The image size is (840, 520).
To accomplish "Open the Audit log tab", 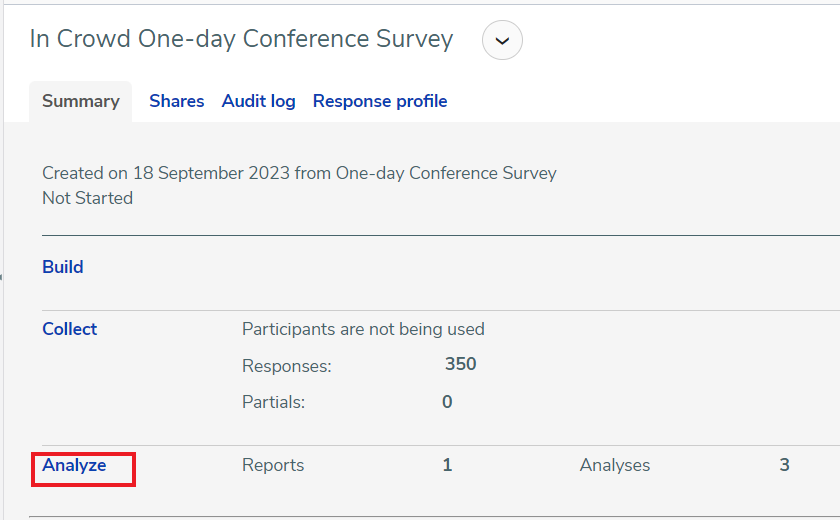I will (x=258, y=101).
